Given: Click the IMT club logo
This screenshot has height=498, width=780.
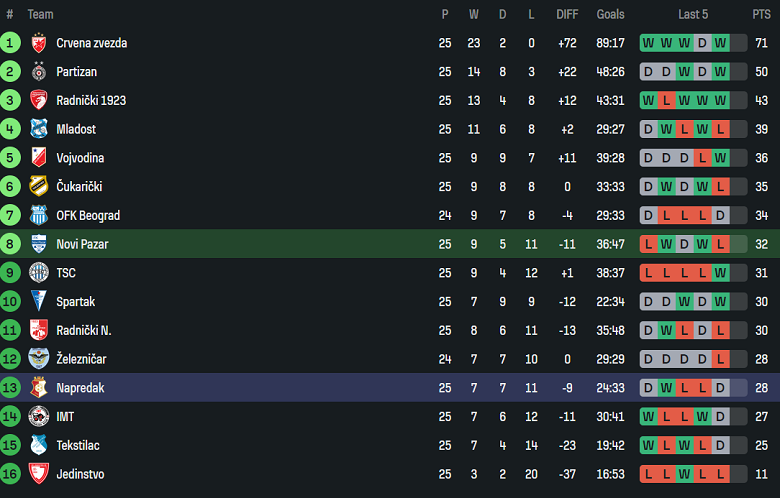Looking at the screenshot, I should [39, 416].
